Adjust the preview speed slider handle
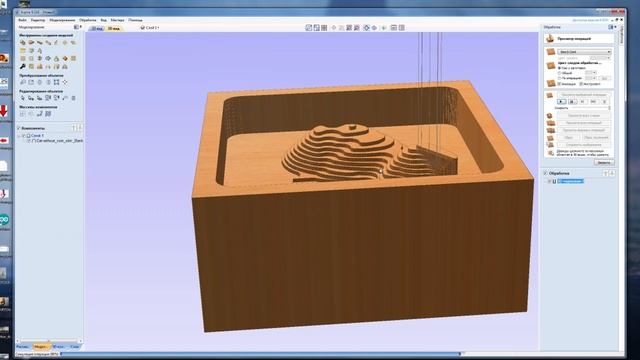Viewport: 640px width, 360px height. [x=609, y=108]
